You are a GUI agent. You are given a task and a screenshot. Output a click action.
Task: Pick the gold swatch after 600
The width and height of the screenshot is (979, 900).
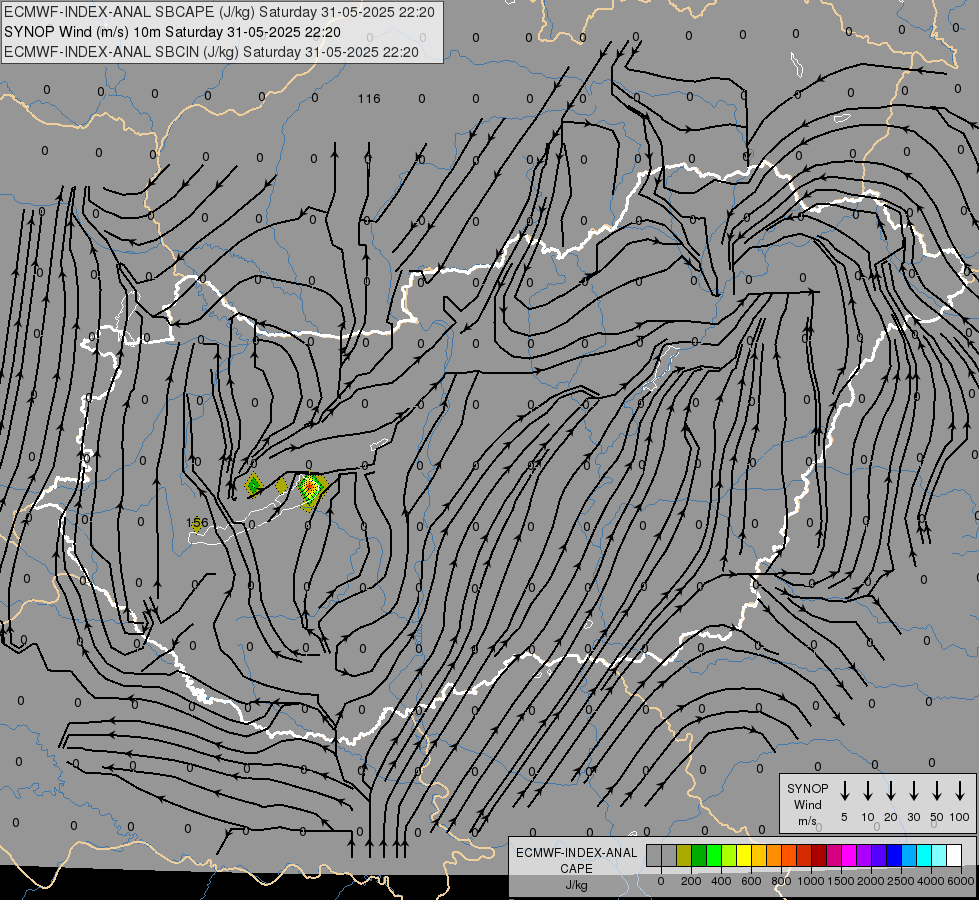pos(759,855)
